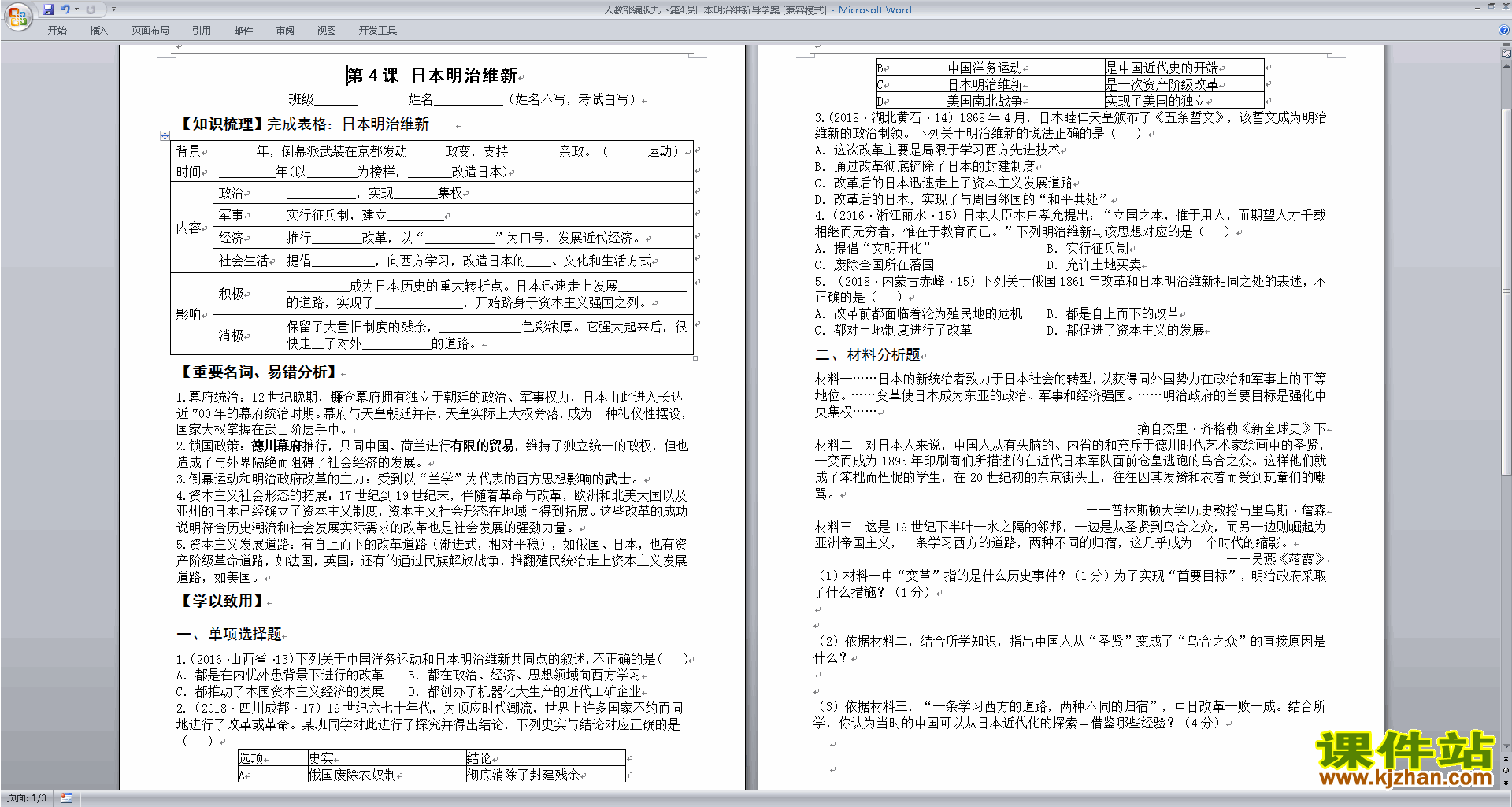This screenshot has width=1512, height=807.
Task: Click the proofing status icon in status bar
Action: click(66, 798)
